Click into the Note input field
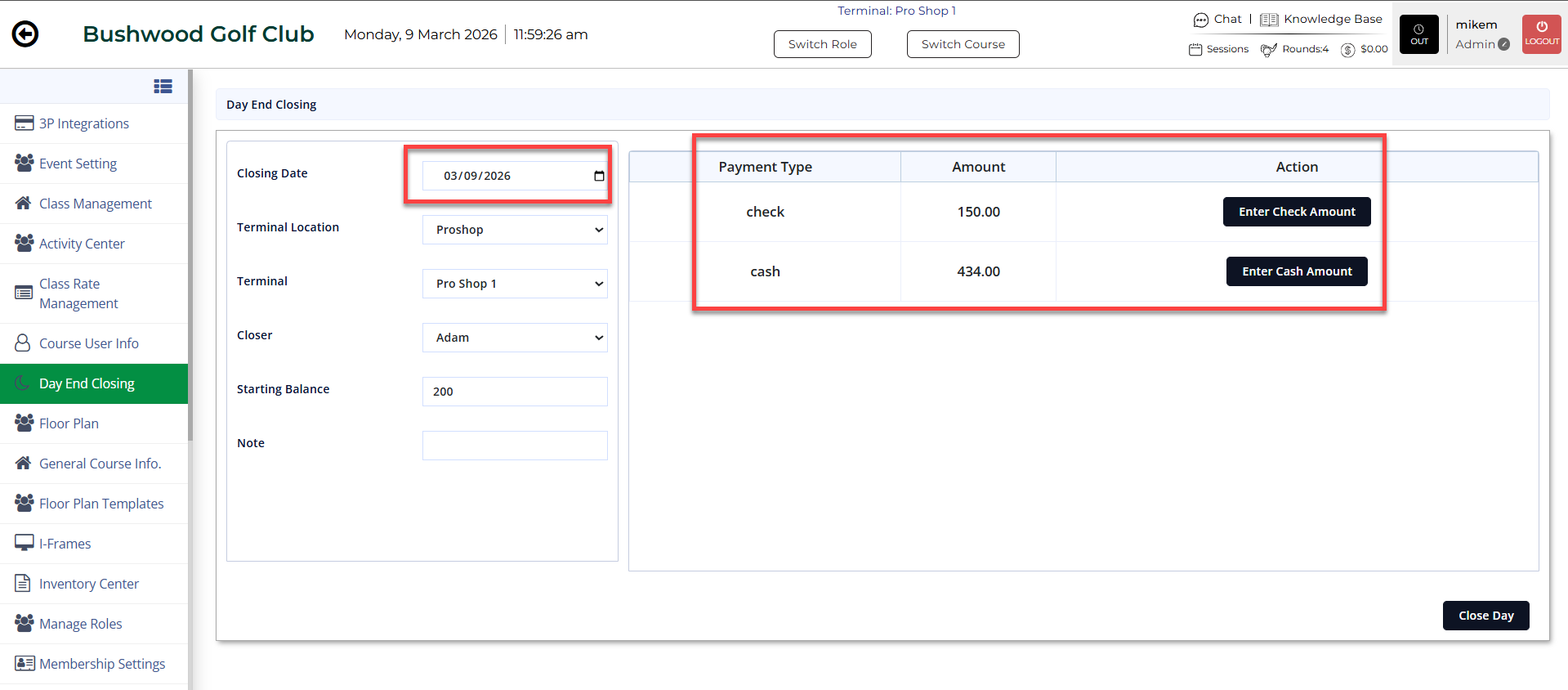The height and width of the screenshot is (690, 1568). coord(515,446)
